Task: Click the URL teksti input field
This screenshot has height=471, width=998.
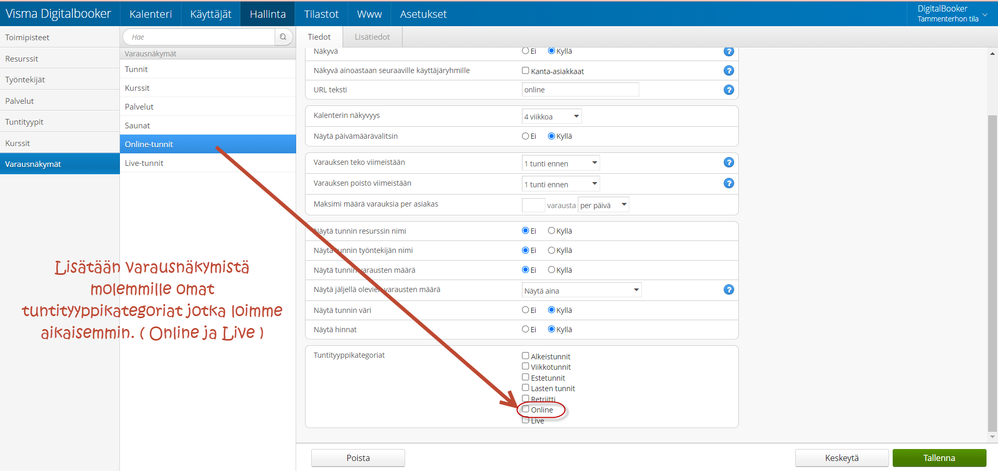Action: pos(580,90)
